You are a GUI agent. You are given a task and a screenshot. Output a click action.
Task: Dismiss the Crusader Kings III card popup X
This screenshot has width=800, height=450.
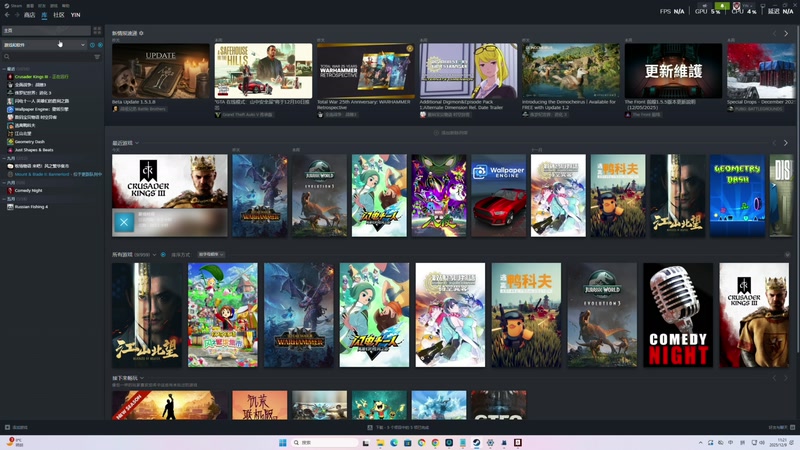click(x=123, y=222)
